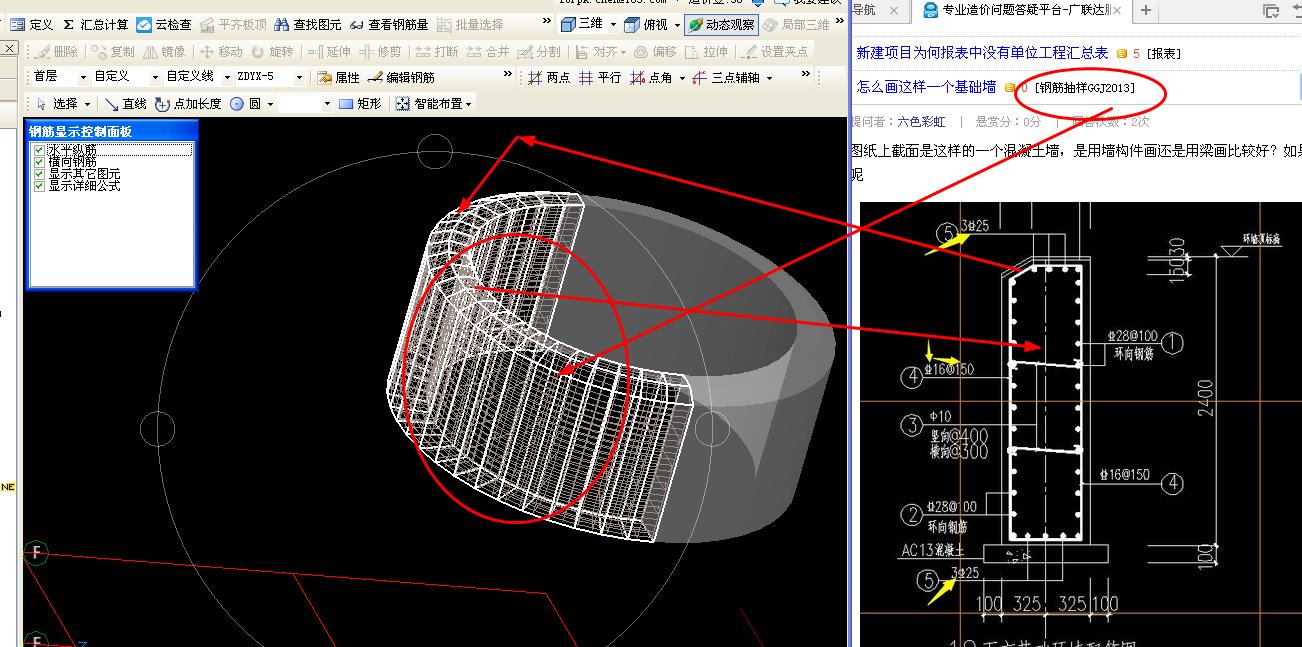Select 直线 line drawing tool
This screenshot has height=647, width=1302.
tap(125, 103)
